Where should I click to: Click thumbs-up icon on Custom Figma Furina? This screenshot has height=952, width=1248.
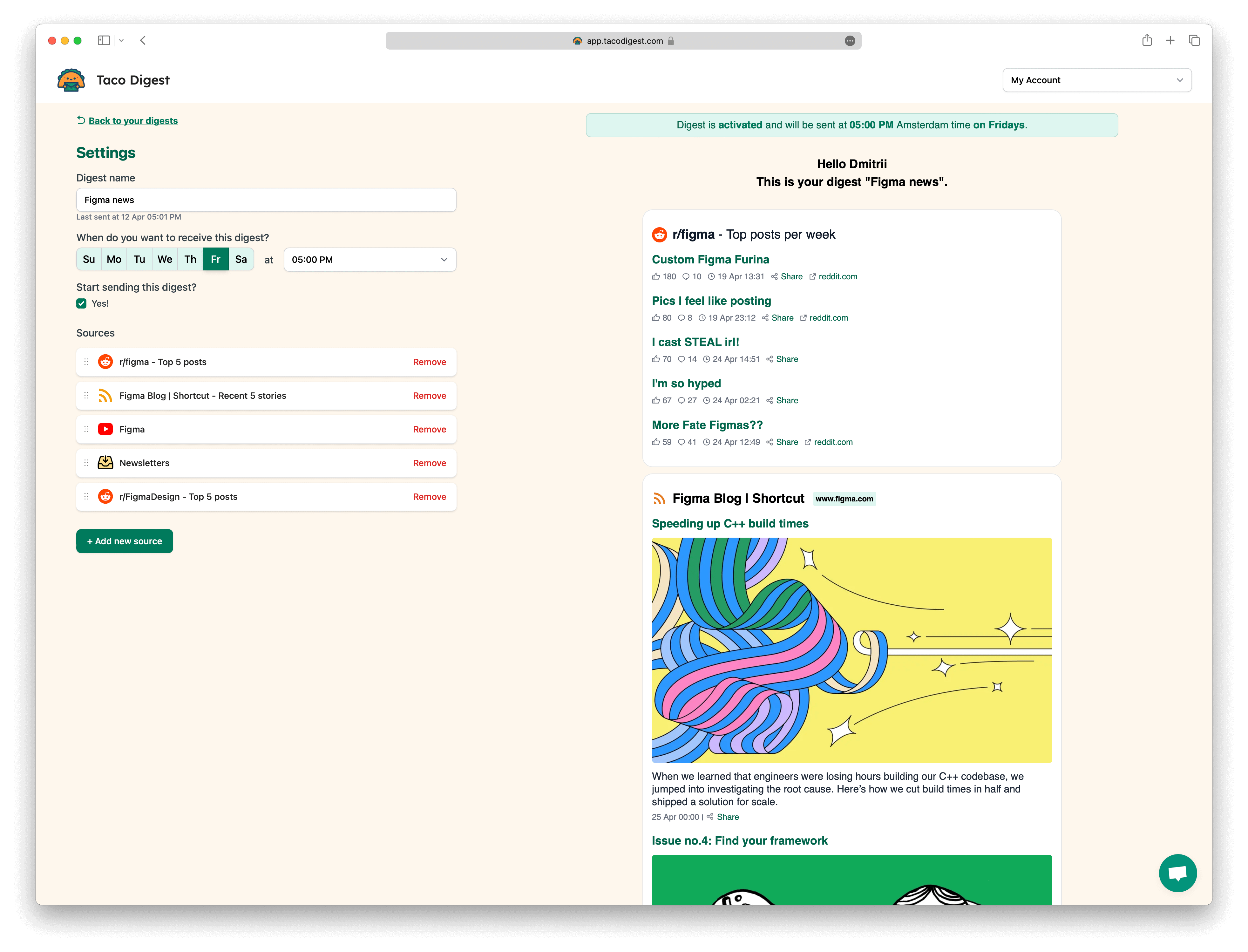click(656, 276)
